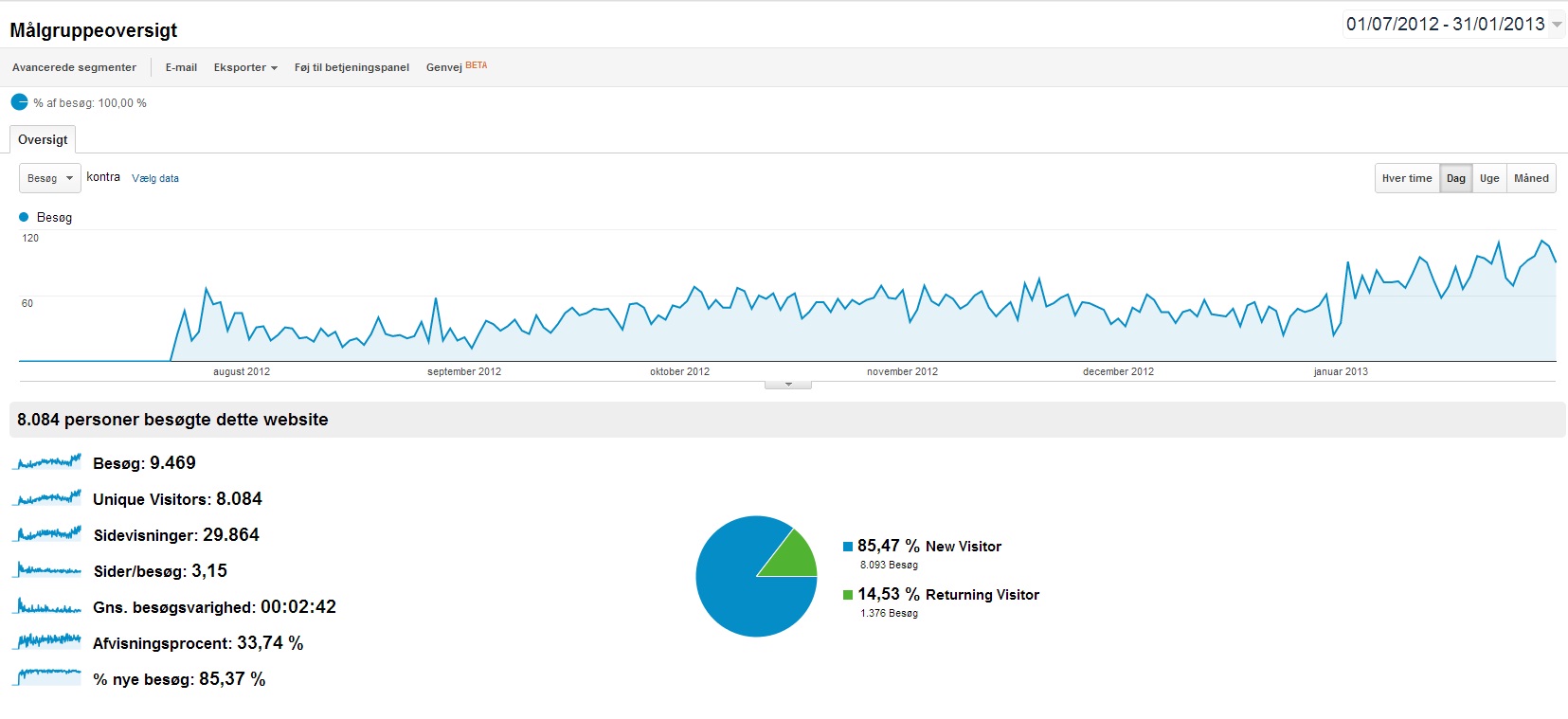1568x719 pixels.
Task: Open the Besøg metric dropdown
Action: 50,178
